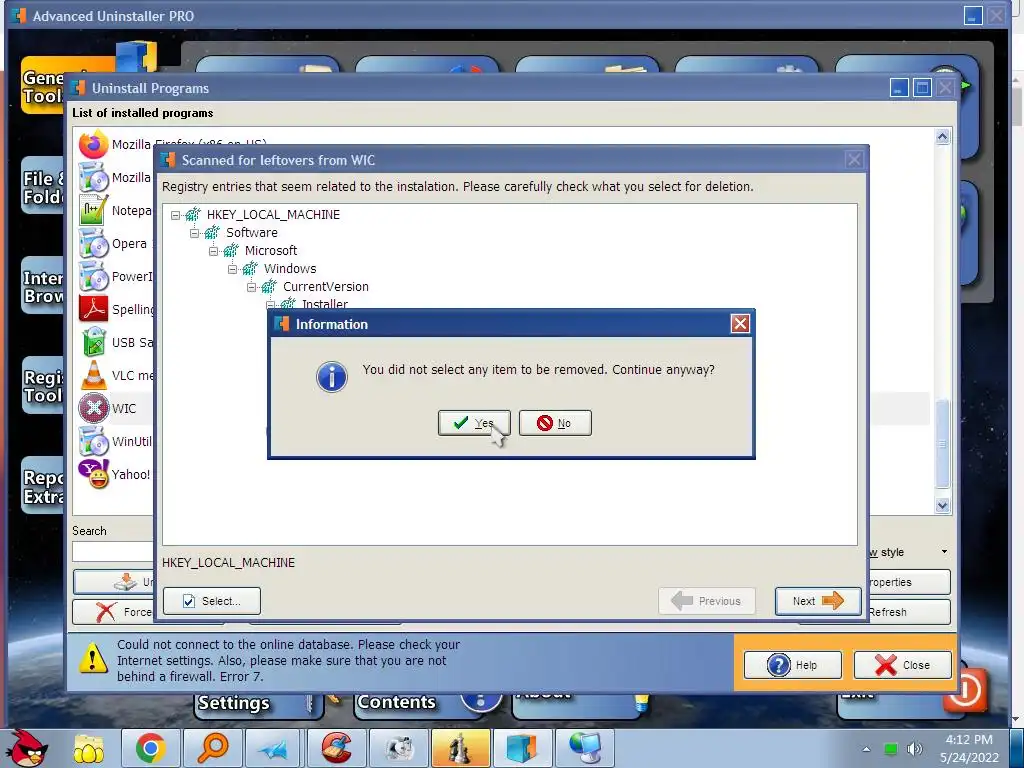Image resolution: width=1024 pixels, height=768 pixels.
Task: Click the Angry Birds start button
Action: coord(27,748)
